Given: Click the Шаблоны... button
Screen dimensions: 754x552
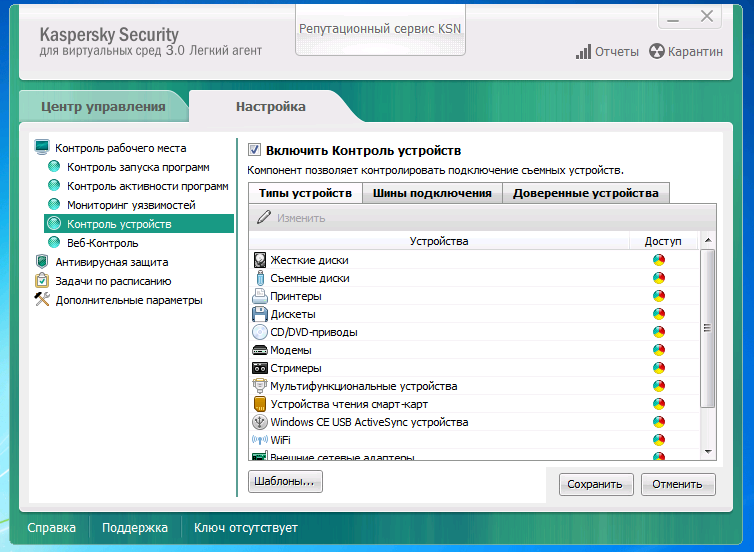Looking at the screenshot, I should tap(285, 481).
